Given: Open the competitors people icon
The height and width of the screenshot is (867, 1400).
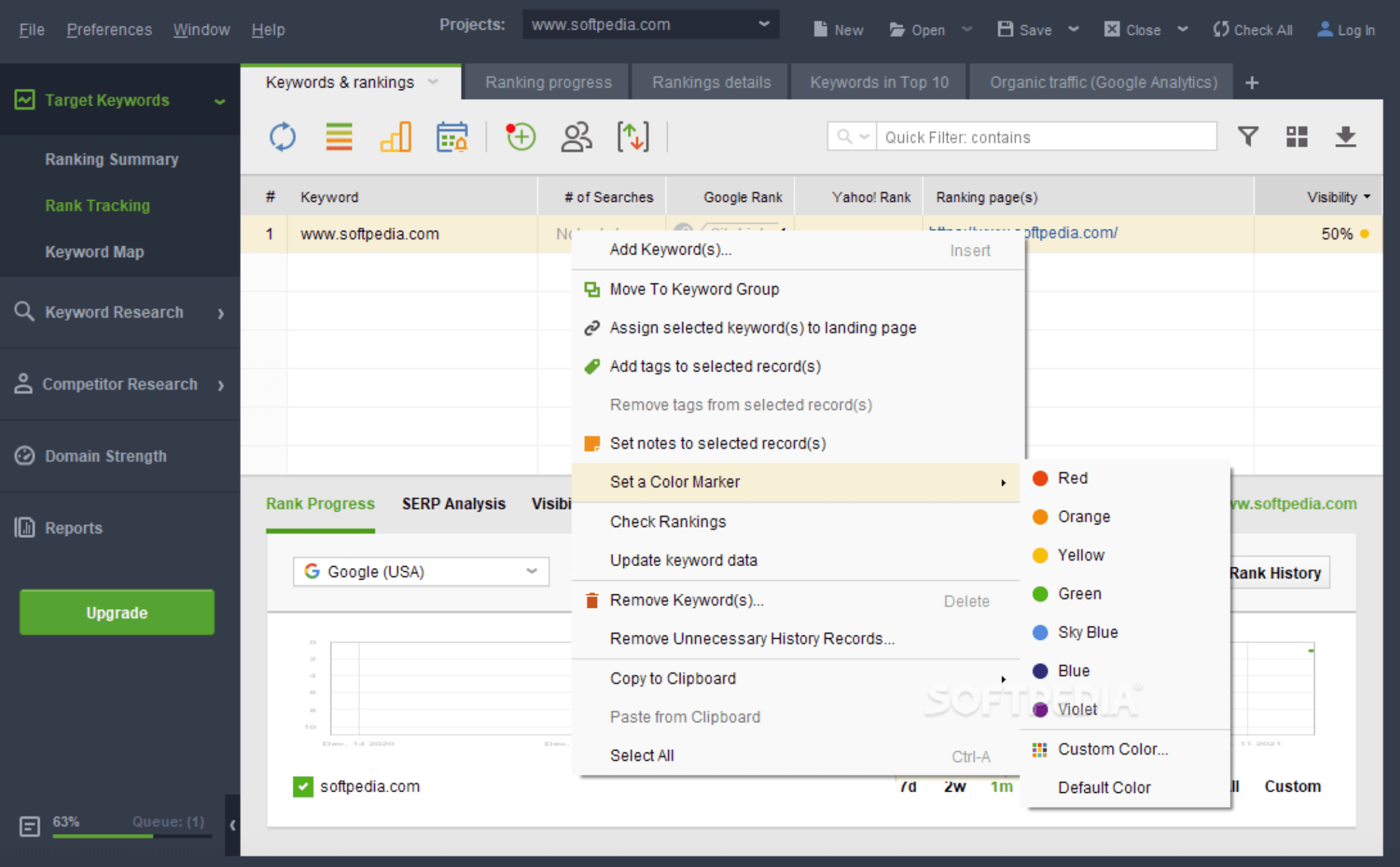Looking at the screenshot, I should [x=576, y=137].
